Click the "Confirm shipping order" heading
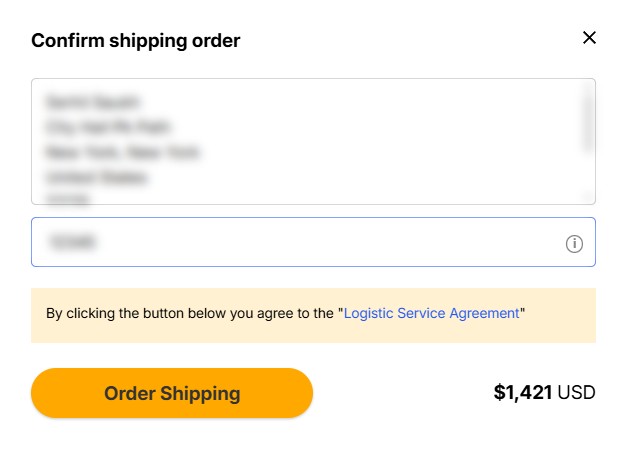Screen dimensions: 629x451 (136, 41)
